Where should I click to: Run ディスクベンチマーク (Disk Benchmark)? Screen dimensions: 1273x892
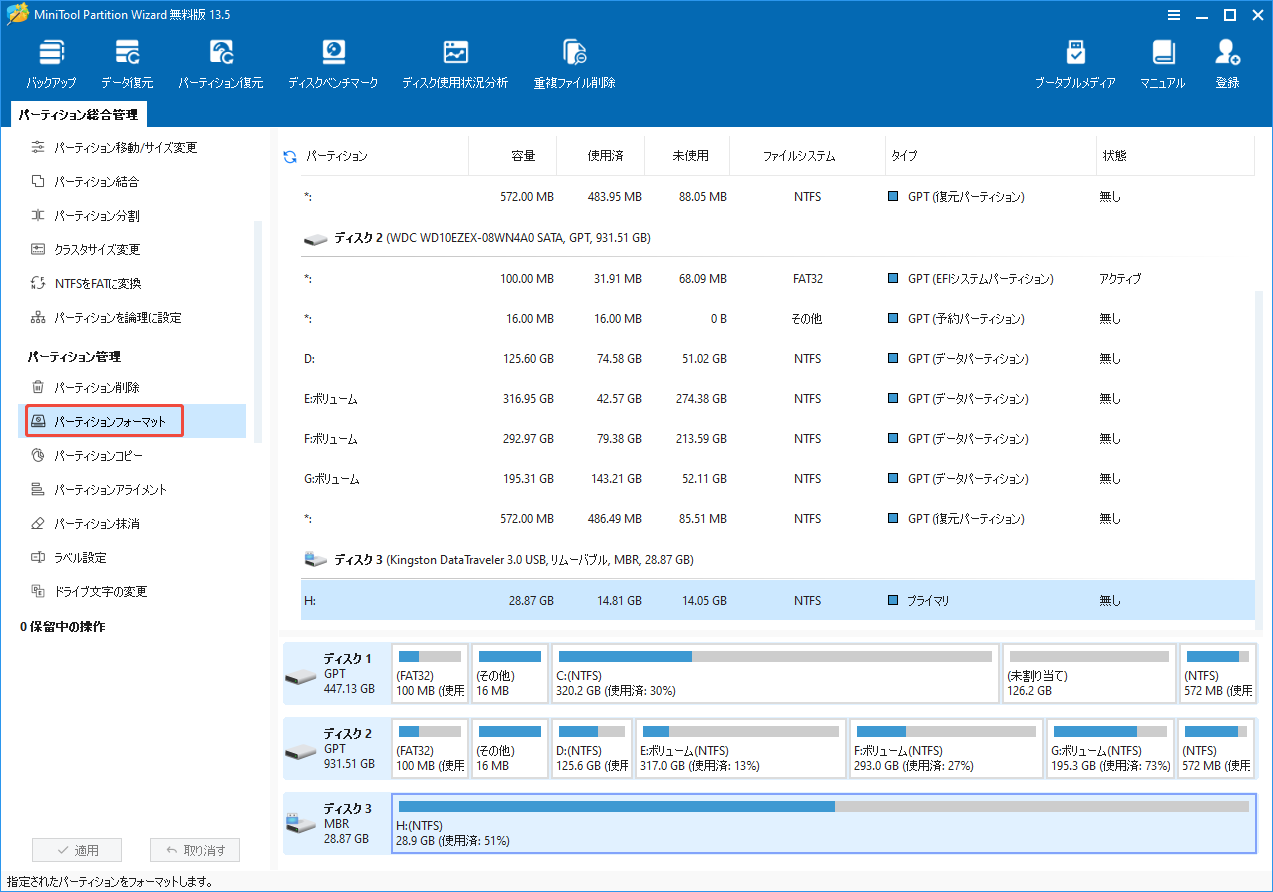tap(333, 60)
